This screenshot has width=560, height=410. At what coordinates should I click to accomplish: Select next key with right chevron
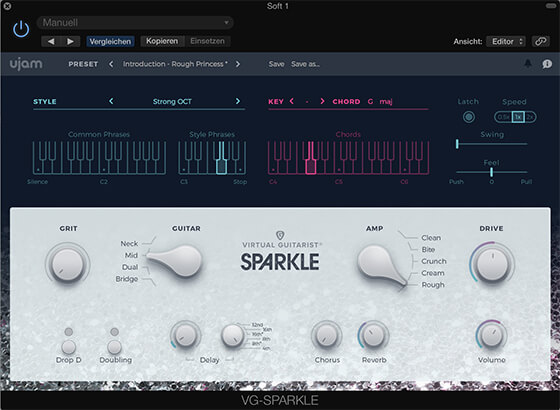point(322,101)
